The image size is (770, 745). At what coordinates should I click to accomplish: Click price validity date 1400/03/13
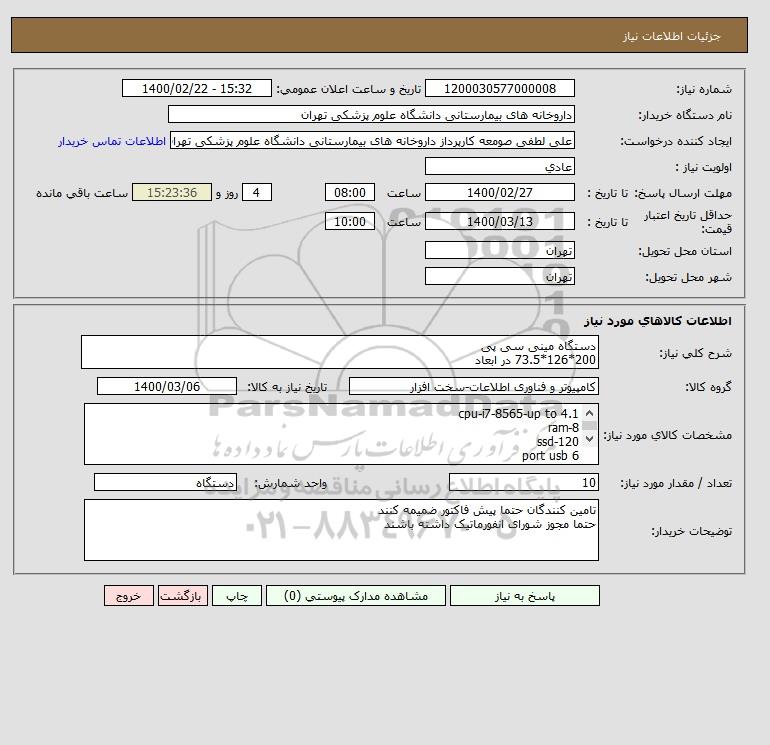pos(499,221)
